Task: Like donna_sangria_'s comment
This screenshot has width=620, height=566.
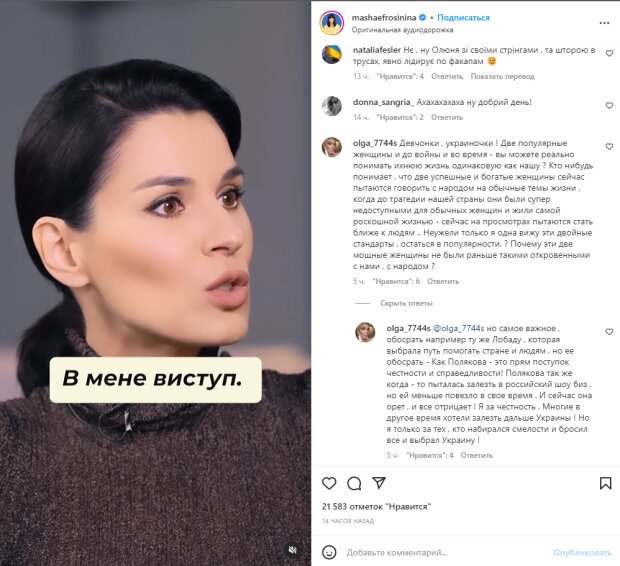Action: tap(609, 106)
